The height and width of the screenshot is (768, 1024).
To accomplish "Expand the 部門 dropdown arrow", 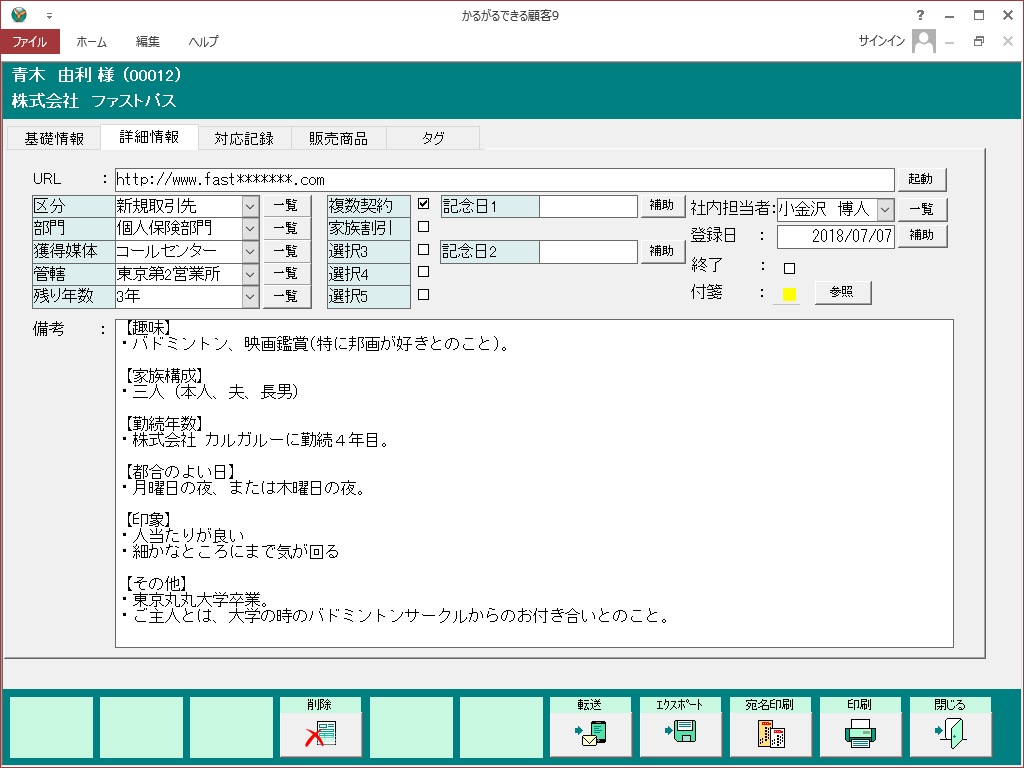I will tap(250, 229).
